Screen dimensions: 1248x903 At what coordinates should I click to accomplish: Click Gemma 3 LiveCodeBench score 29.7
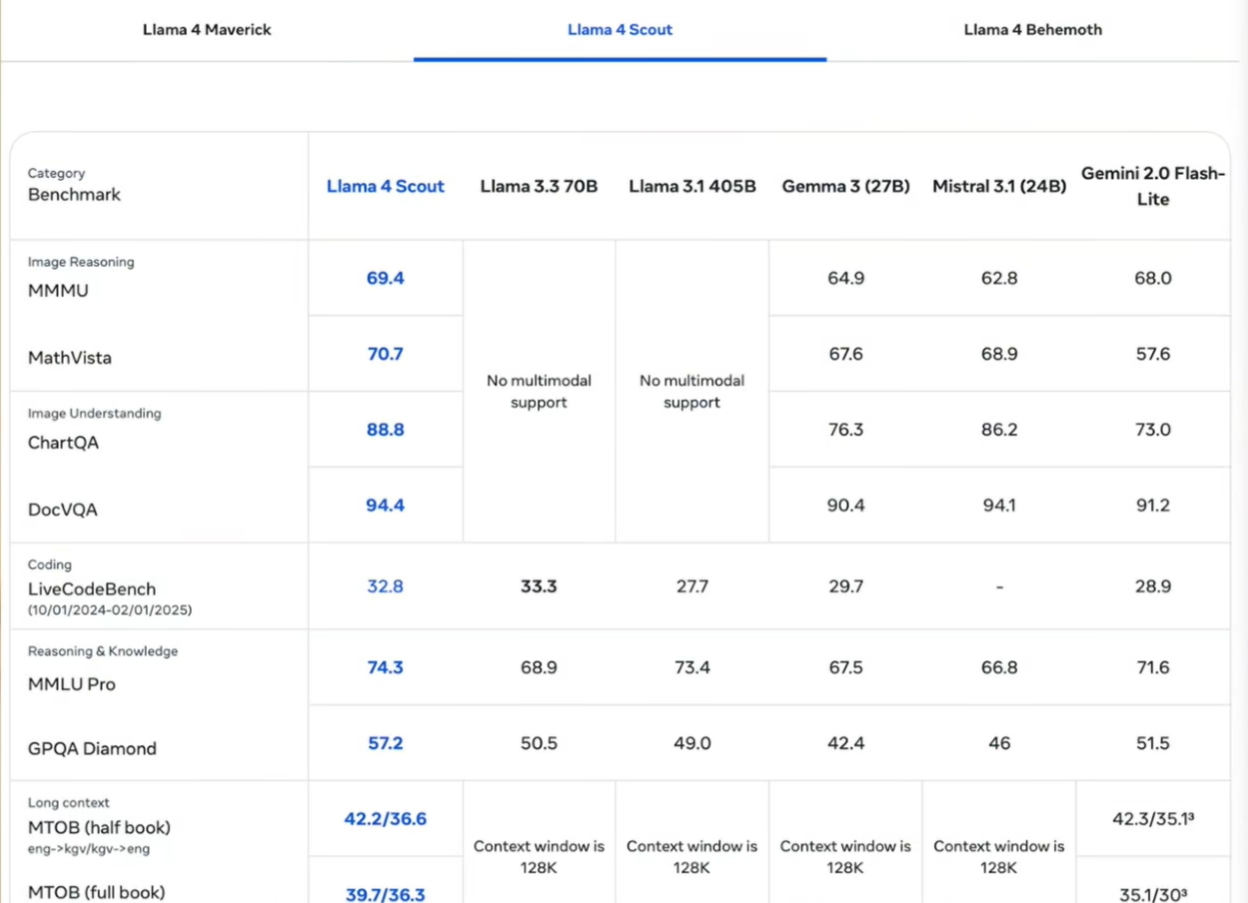846,587
